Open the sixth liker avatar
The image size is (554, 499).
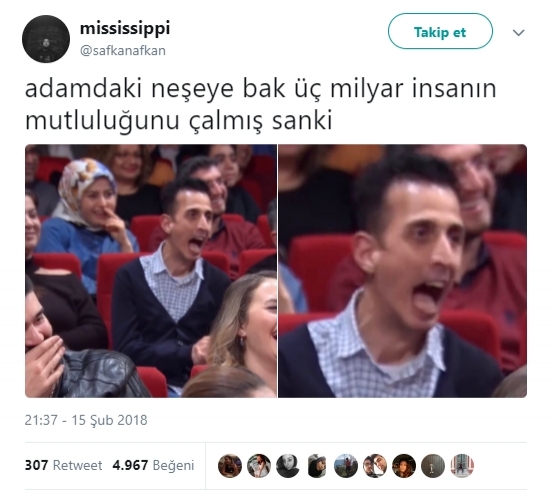[375, 466]
